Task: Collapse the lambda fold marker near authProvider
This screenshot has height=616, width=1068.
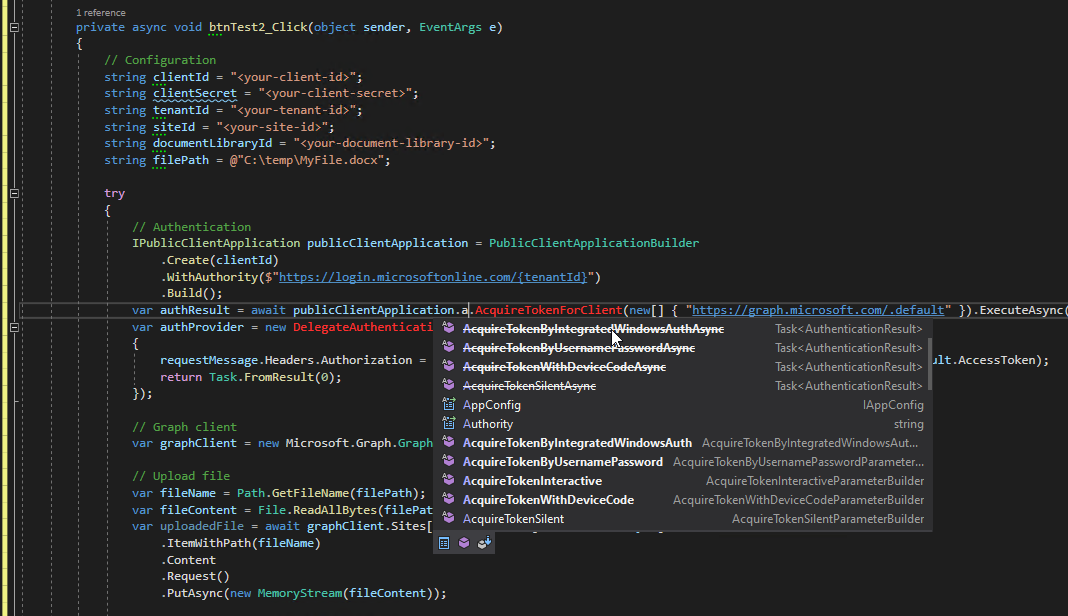Action: [x=13, y=327]
